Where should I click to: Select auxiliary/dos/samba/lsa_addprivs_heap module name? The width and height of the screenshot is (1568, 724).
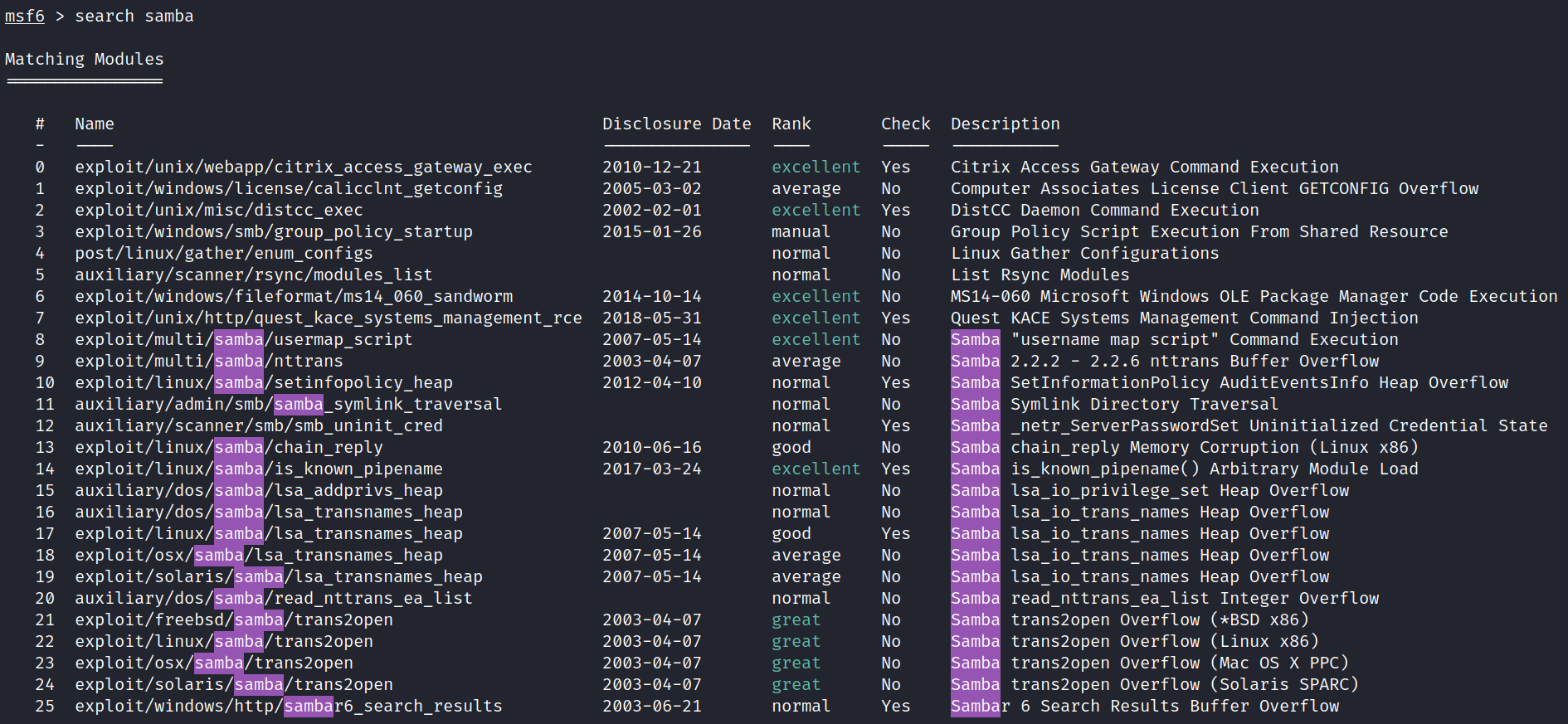click(259, 490)
